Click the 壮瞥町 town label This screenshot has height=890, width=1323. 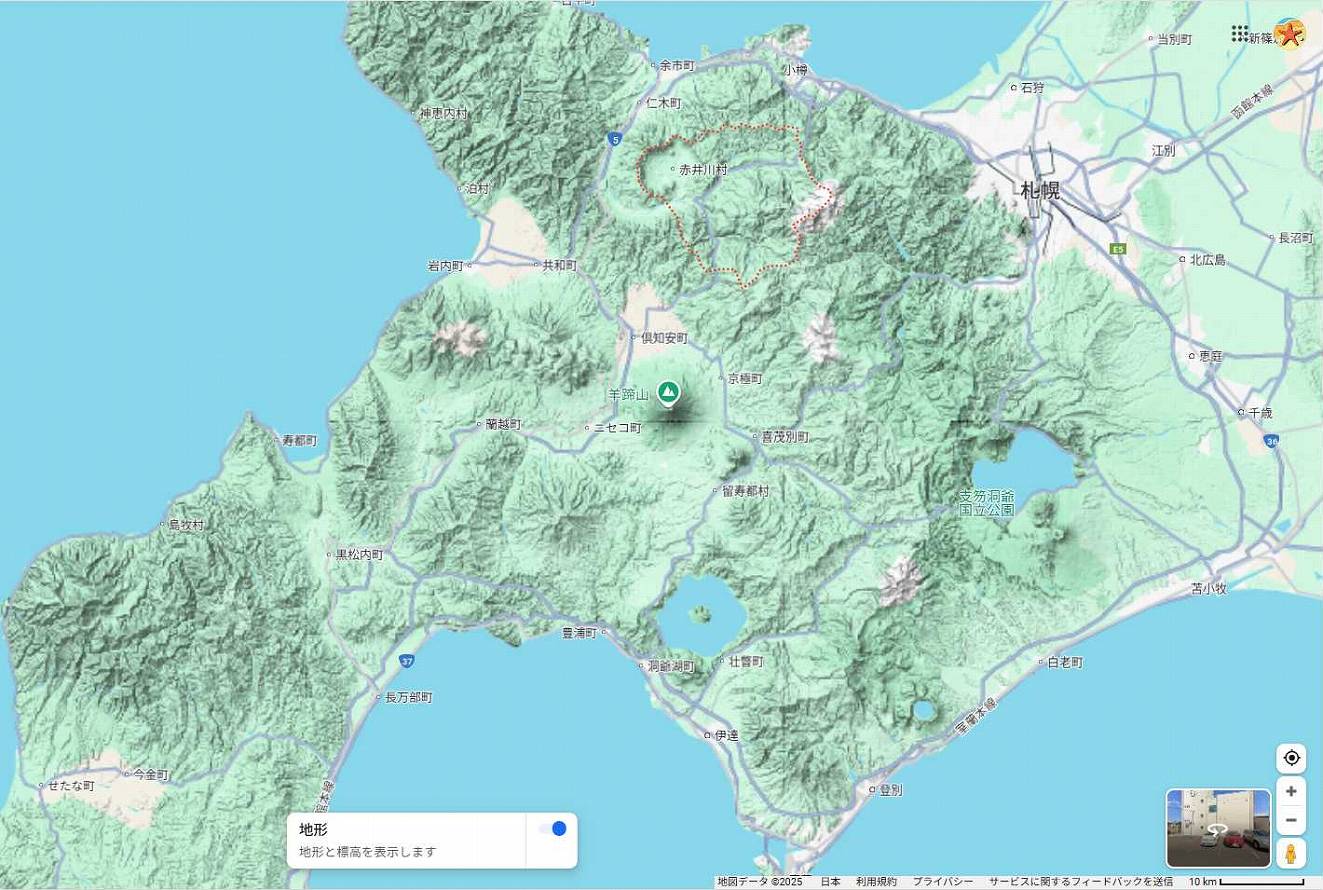(x=746, y=662)
